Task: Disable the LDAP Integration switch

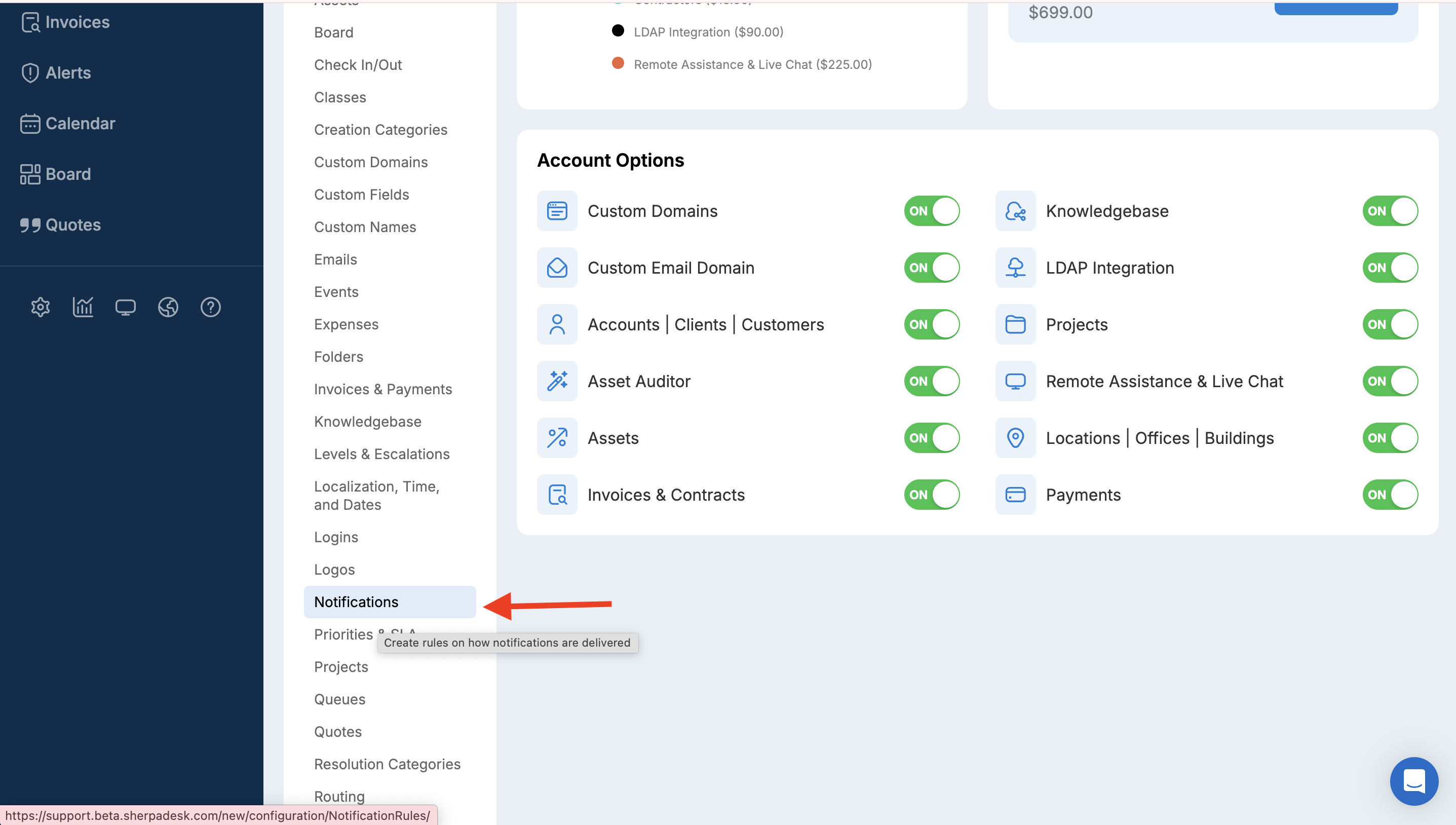Action: [x=1389, y=268]
